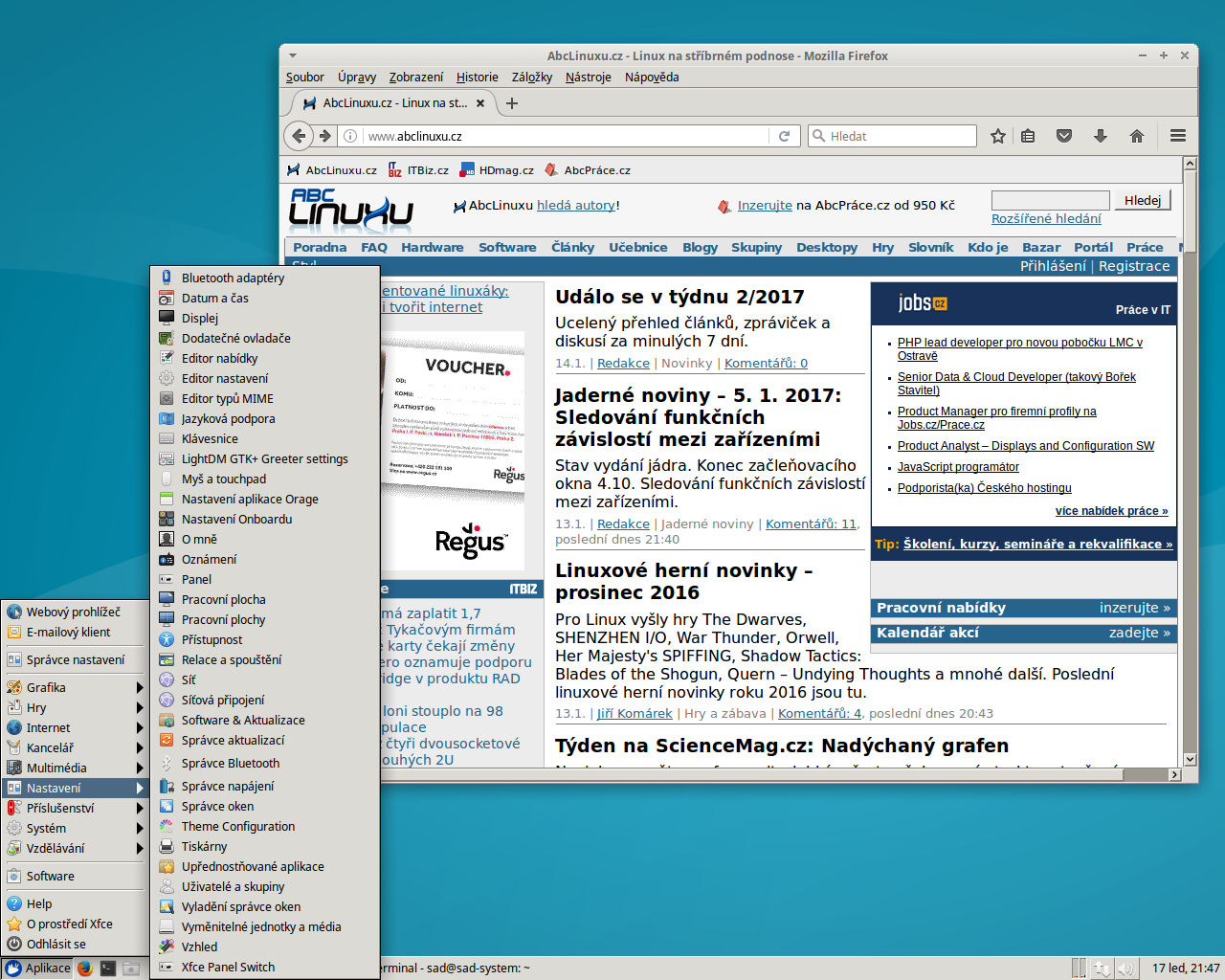Screen dimensions: 1225x980
Task: Launch Firefox from the bottom panel
Action: 85,968
